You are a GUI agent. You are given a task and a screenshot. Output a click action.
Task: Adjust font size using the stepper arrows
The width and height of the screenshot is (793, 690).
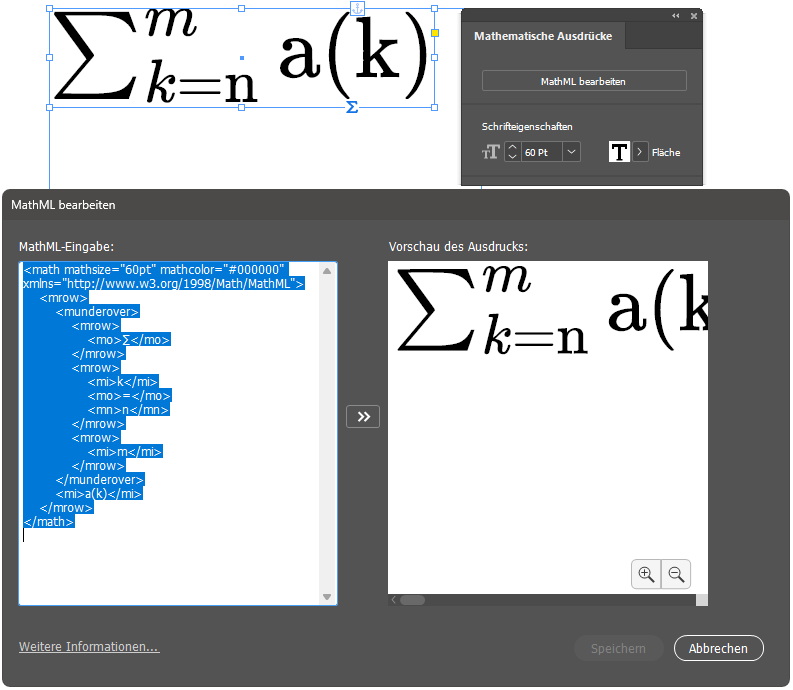click(x=512, y=152)
